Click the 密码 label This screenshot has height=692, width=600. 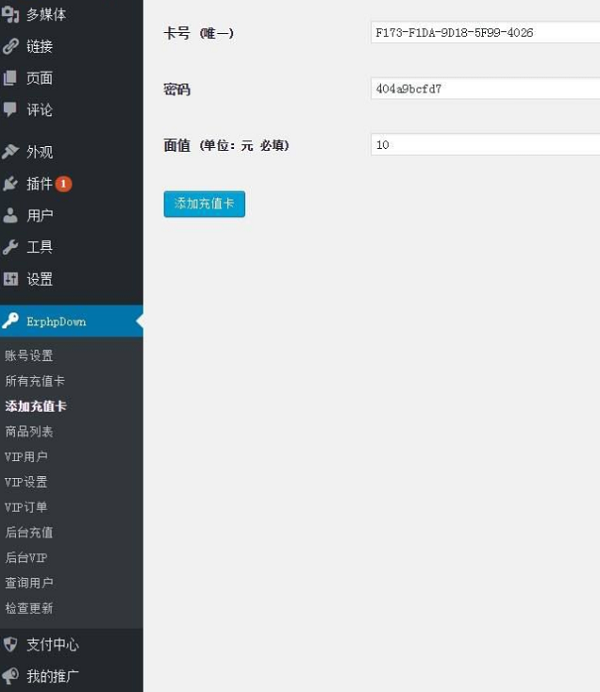point(177,90)
